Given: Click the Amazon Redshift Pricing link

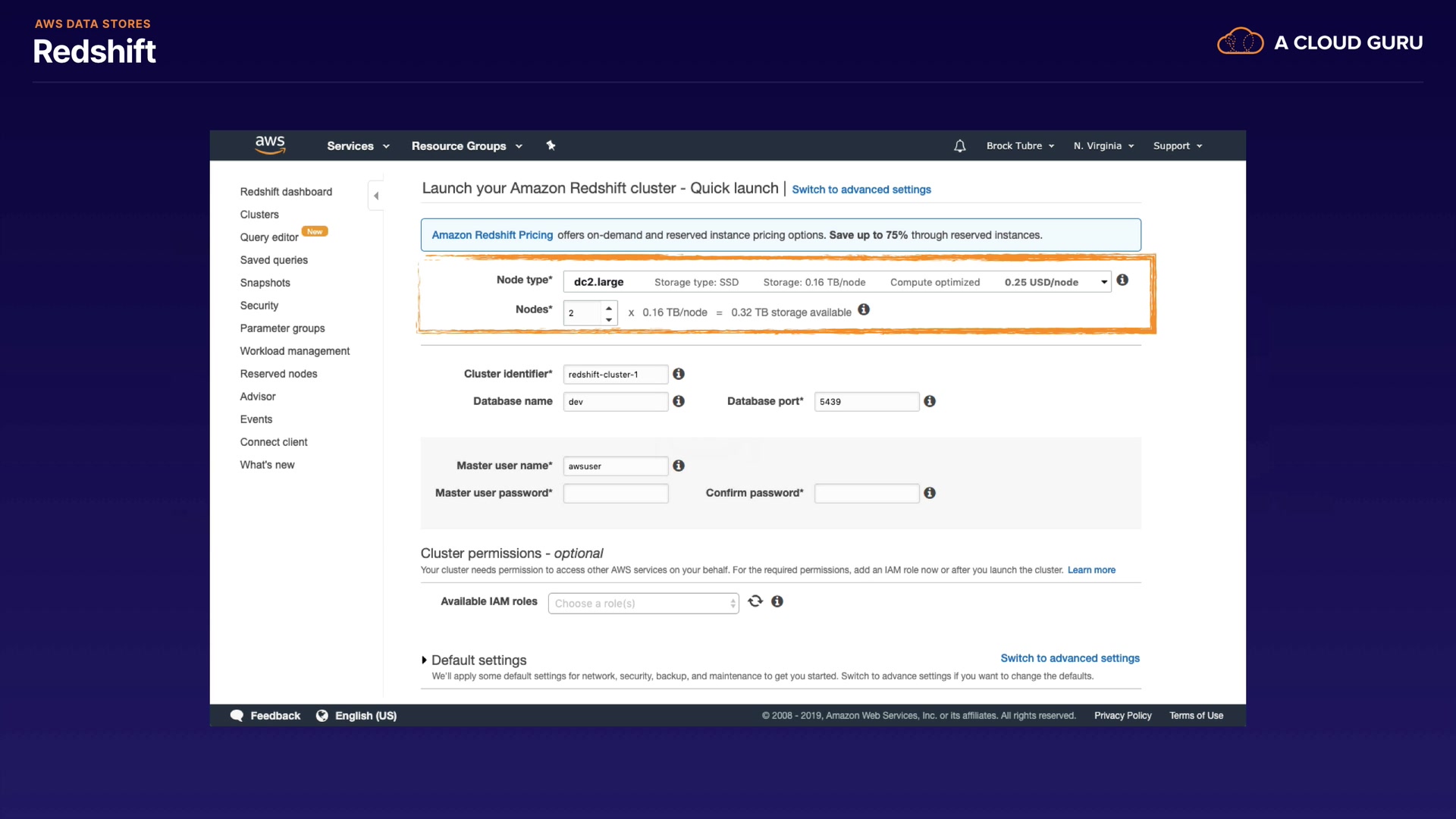Looking at the screenshot, I should [x=492, y=235].
